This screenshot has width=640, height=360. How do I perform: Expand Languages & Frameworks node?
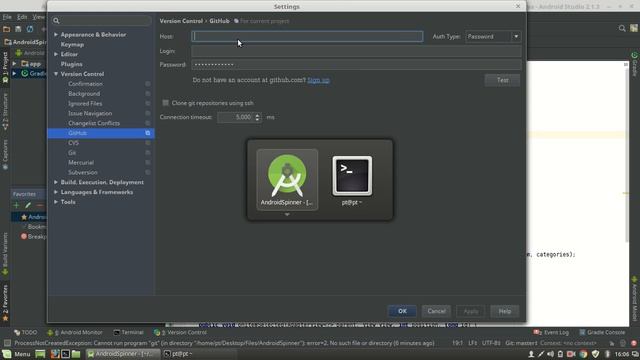pyautogui.click(x=56, y=192)
